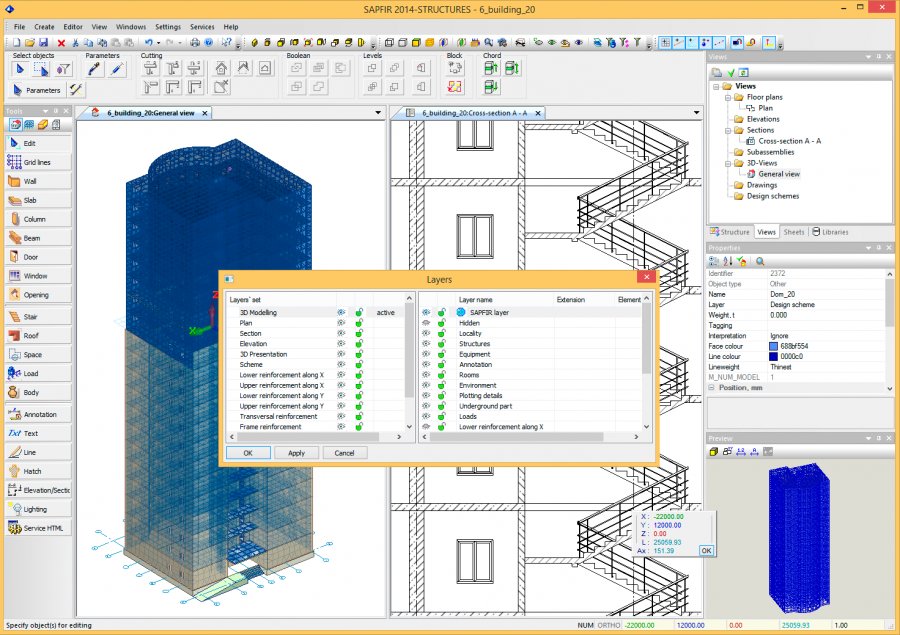
Task: Toggle visibility eye of Structures layer
Action: click(426, 344)
